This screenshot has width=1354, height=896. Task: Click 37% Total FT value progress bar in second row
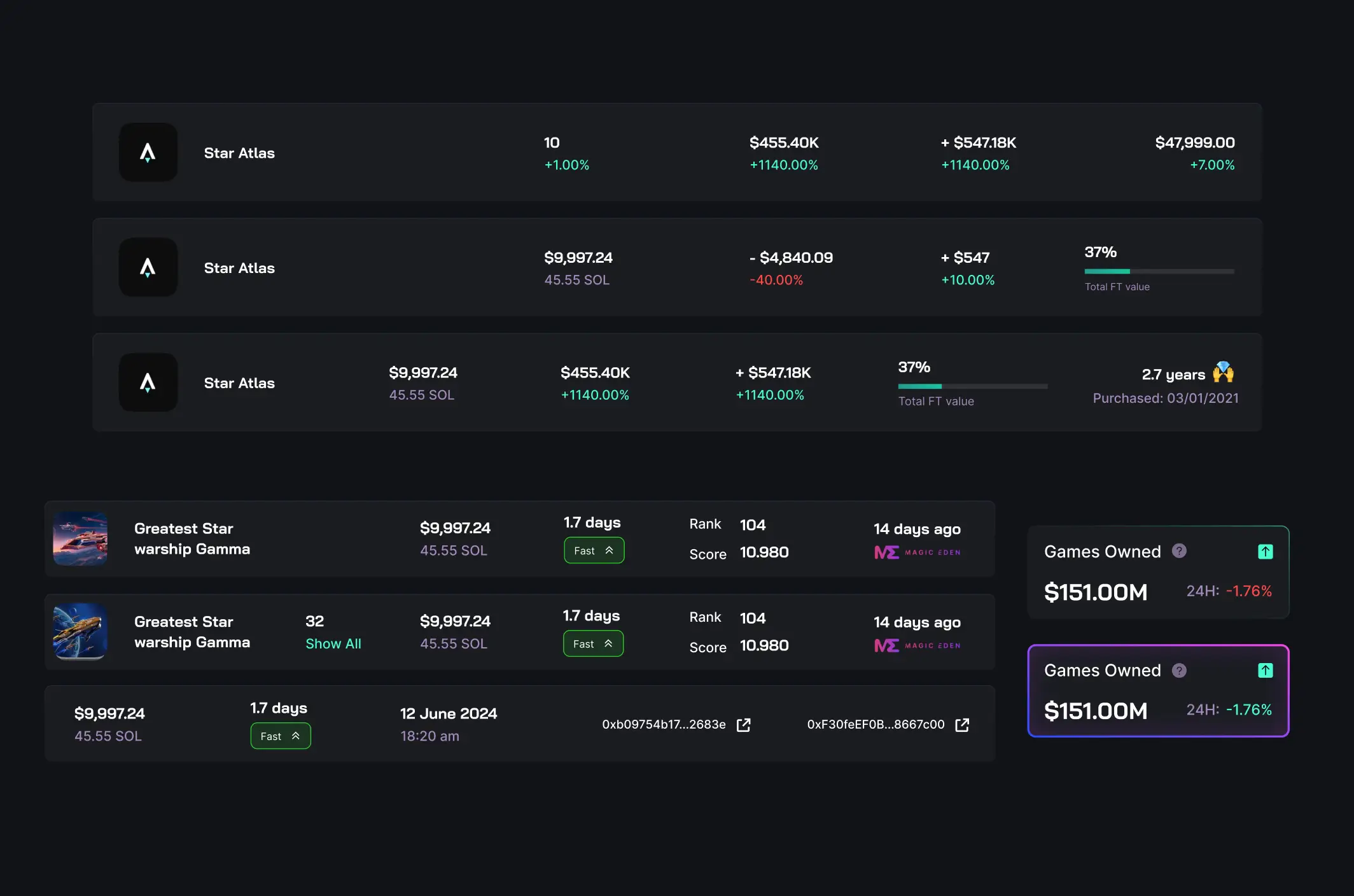[1159, 271]
